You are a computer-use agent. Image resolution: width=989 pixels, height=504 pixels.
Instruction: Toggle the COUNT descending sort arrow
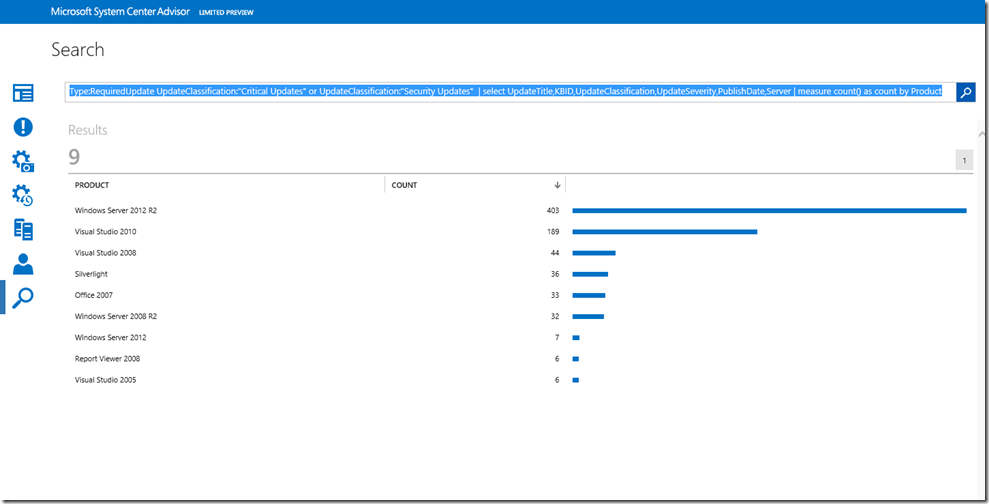[x=557, y=185]
